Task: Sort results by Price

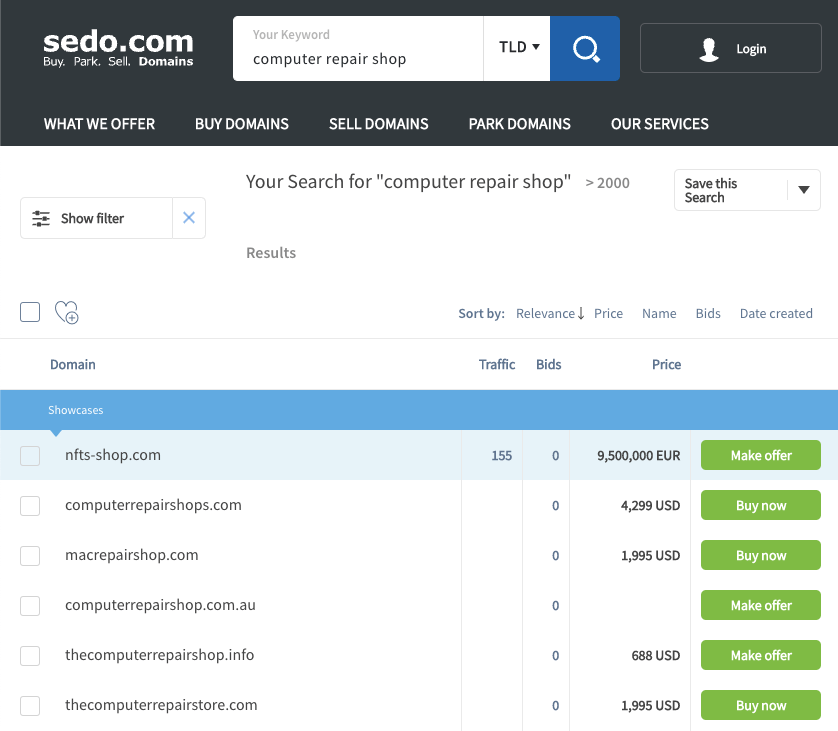Action: click(608, 313)
